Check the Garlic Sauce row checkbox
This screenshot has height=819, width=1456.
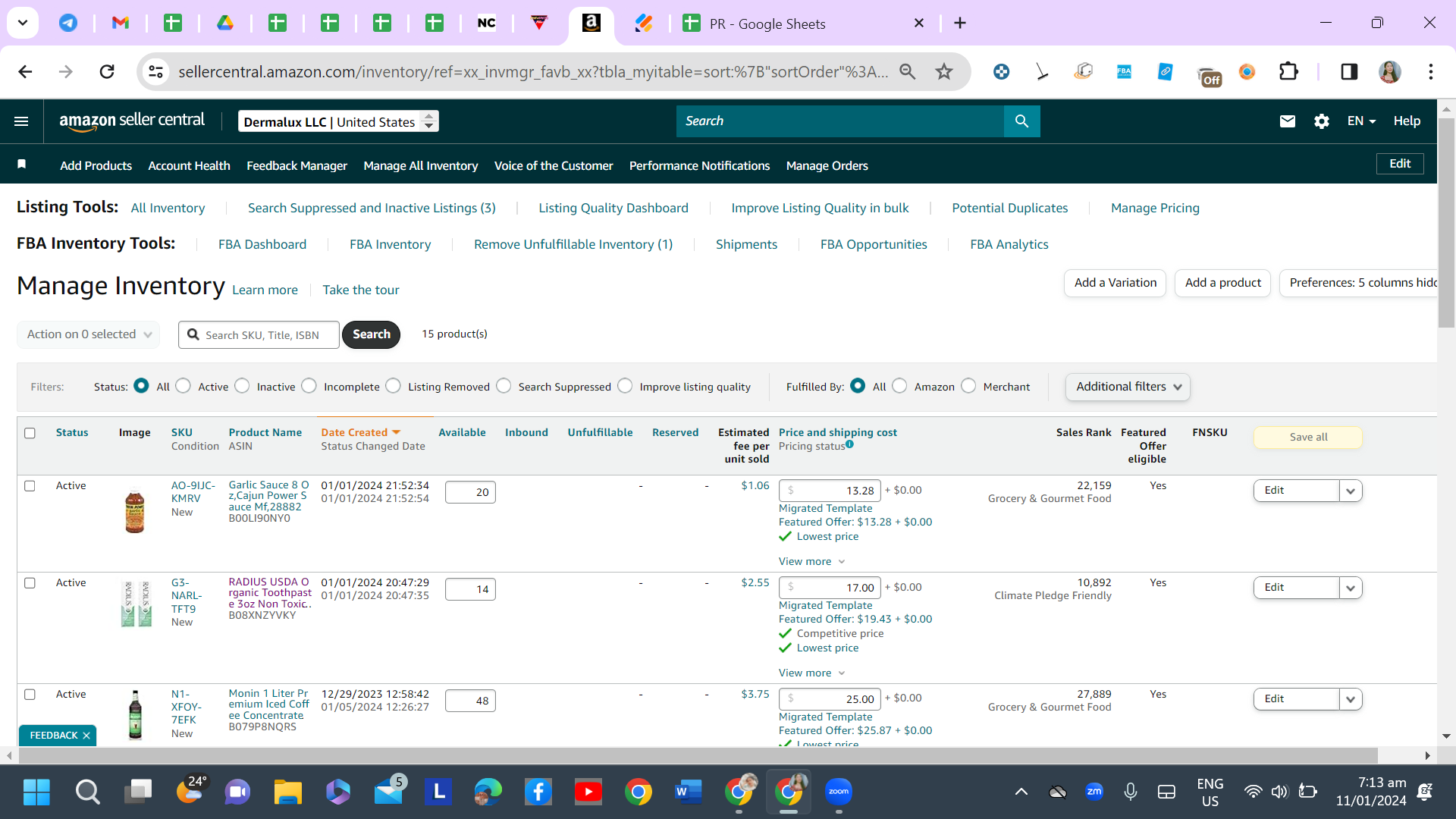click(30, 486)
